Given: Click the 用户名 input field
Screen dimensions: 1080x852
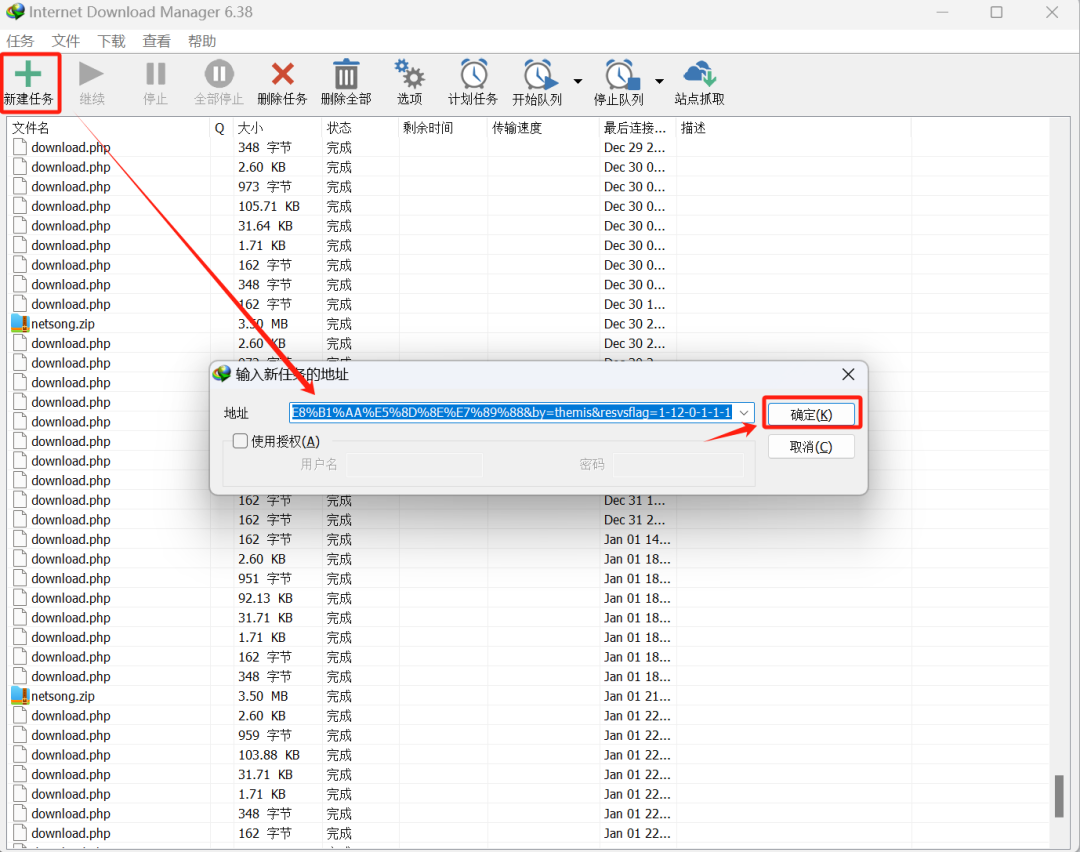Looking at the screenshot, I should 415,465.
